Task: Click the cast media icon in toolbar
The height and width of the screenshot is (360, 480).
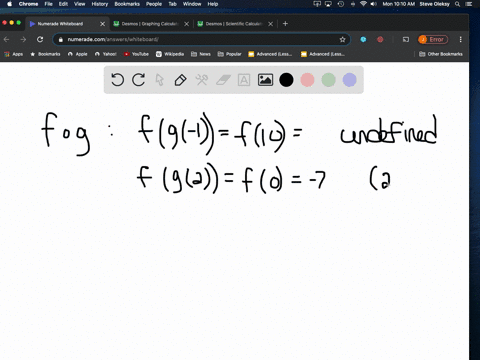Action: click(x=406, y=39)
